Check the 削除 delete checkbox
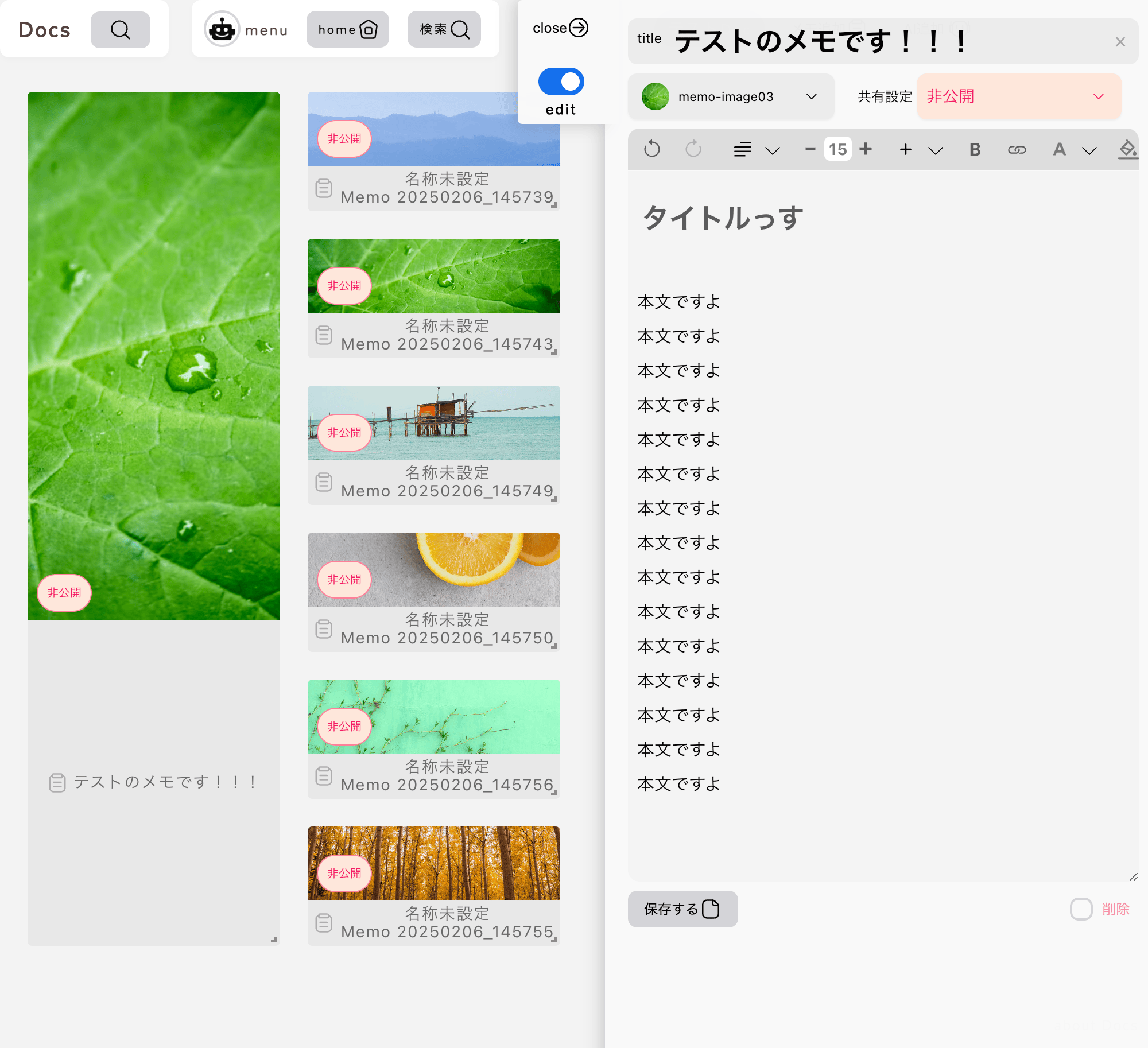1148x1048 pixels. tap(1081, 909)
